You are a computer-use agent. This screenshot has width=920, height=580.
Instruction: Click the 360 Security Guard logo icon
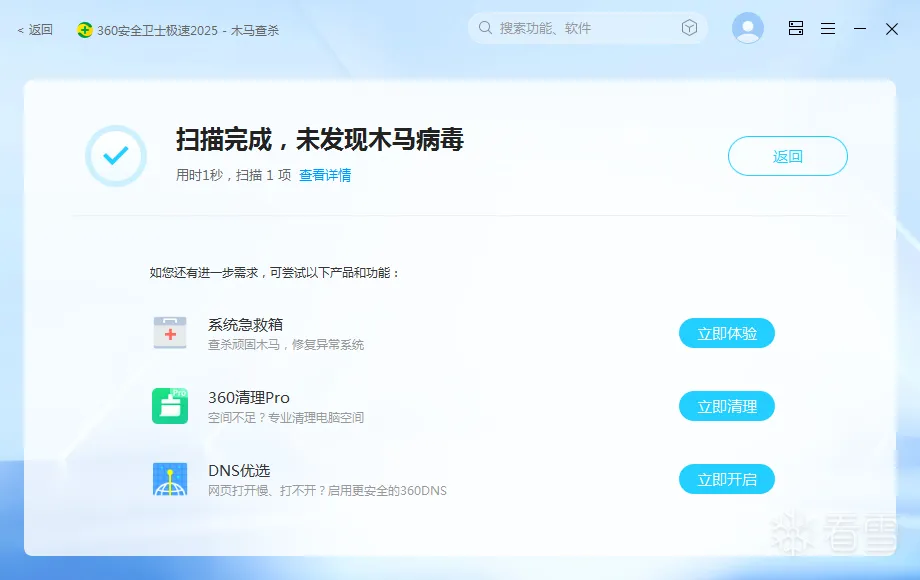point(84,30)
